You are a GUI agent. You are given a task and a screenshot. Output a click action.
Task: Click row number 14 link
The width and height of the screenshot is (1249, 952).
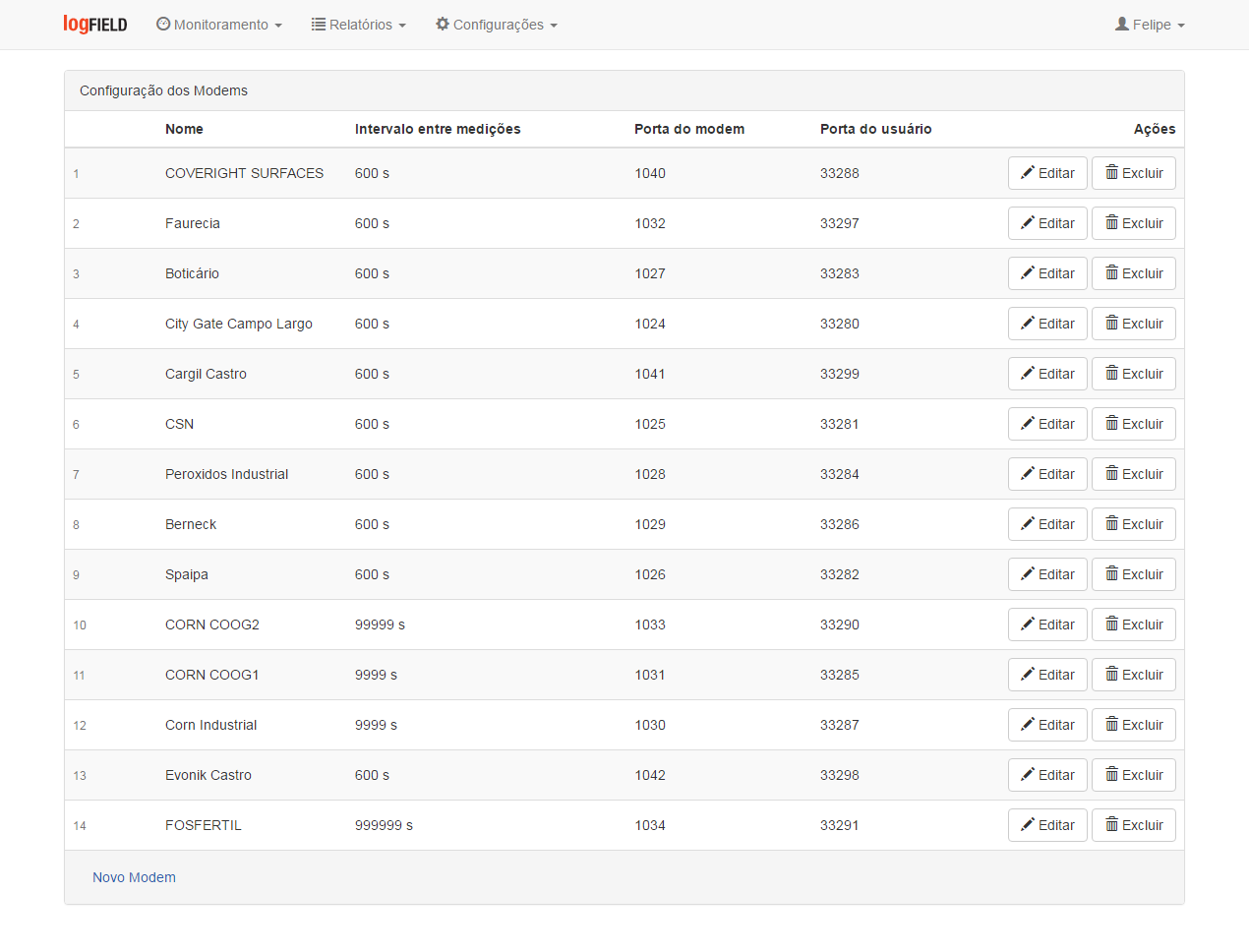tap(80, 826)
